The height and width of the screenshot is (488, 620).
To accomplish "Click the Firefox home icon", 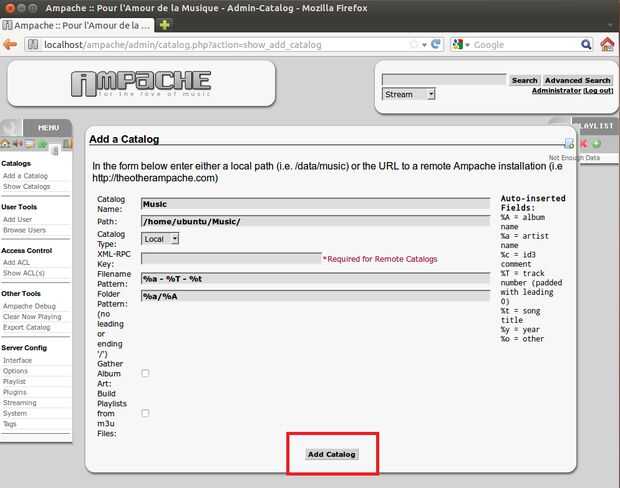I will (x=607, y=44).
